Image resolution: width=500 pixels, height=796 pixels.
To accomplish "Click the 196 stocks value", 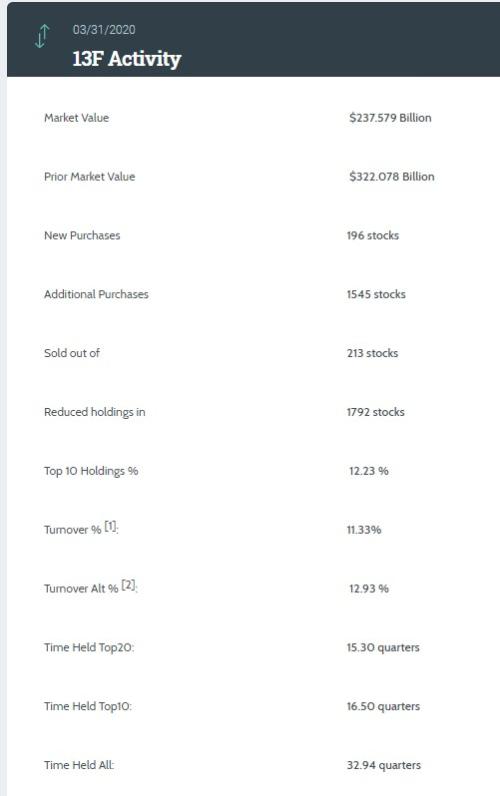I will (373, 236).
